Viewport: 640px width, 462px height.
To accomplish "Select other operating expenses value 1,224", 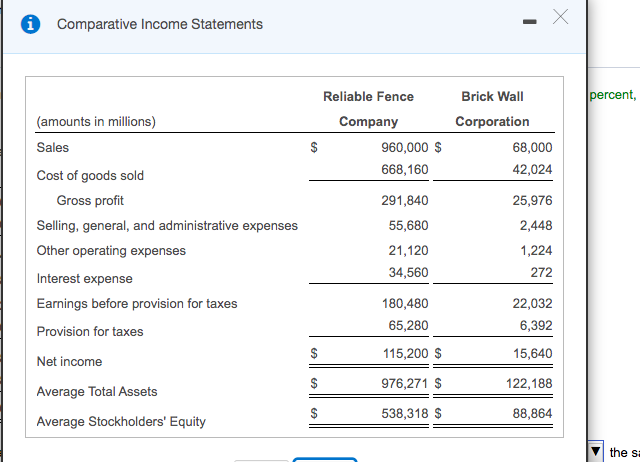I will point(536,250).
